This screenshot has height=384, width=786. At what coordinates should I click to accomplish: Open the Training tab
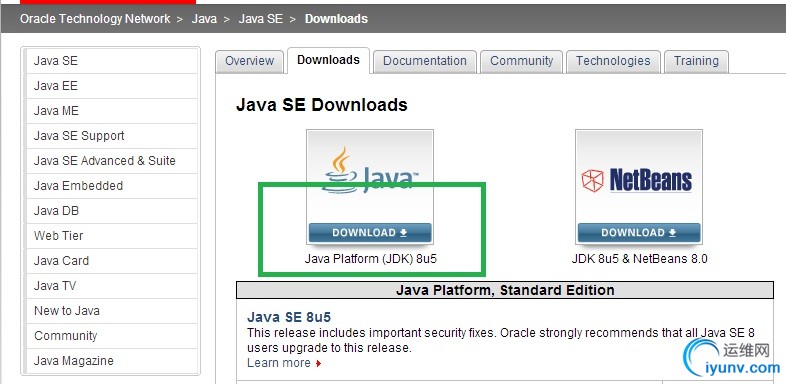696,61
